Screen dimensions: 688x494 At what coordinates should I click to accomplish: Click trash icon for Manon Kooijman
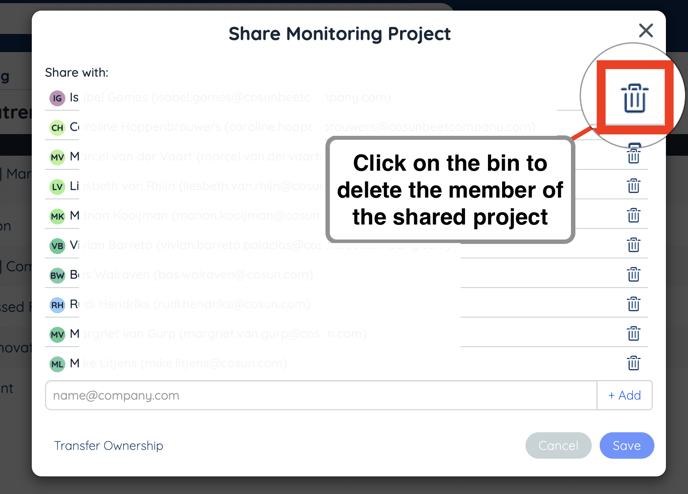point(633,215)
